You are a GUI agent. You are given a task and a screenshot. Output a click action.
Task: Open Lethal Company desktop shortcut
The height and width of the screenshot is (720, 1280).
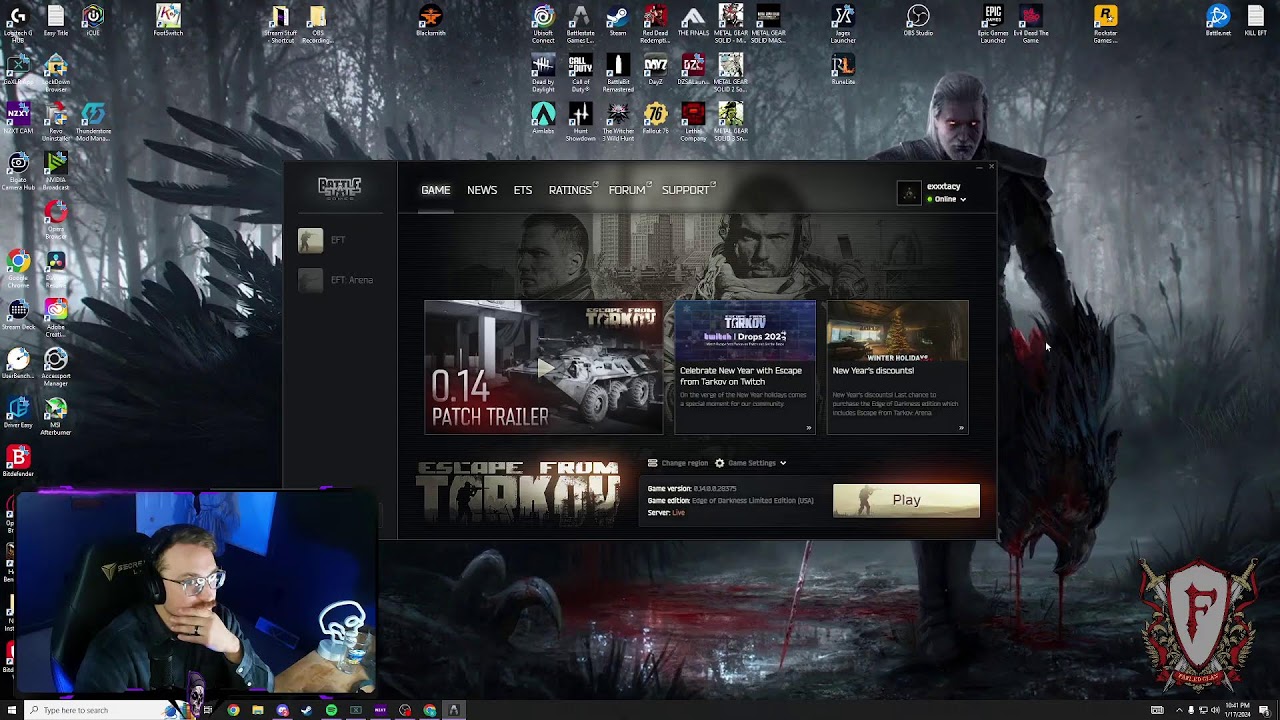(x=693, y=122)
